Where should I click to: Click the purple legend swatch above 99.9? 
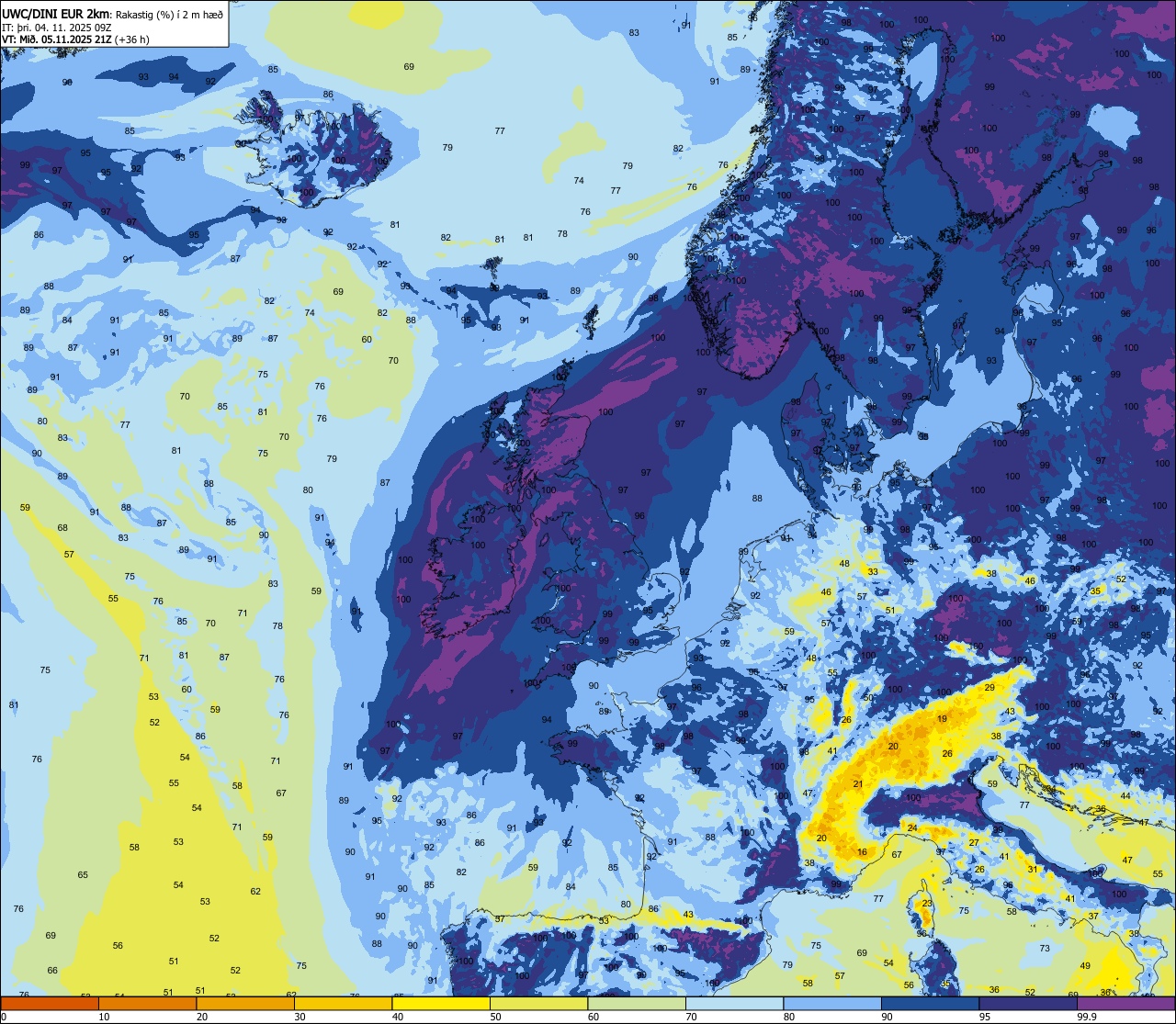1125,1003
